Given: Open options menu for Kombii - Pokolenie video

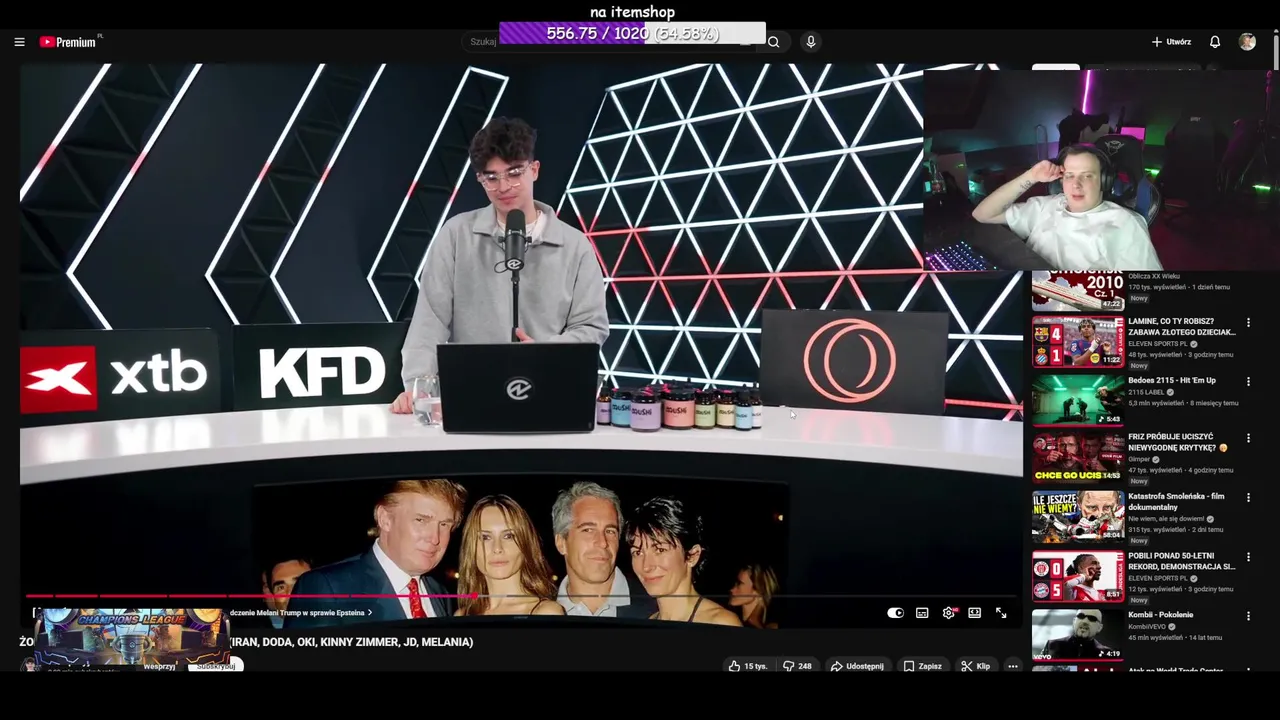Looking at the screenshot, I should tap(1248, 616).
